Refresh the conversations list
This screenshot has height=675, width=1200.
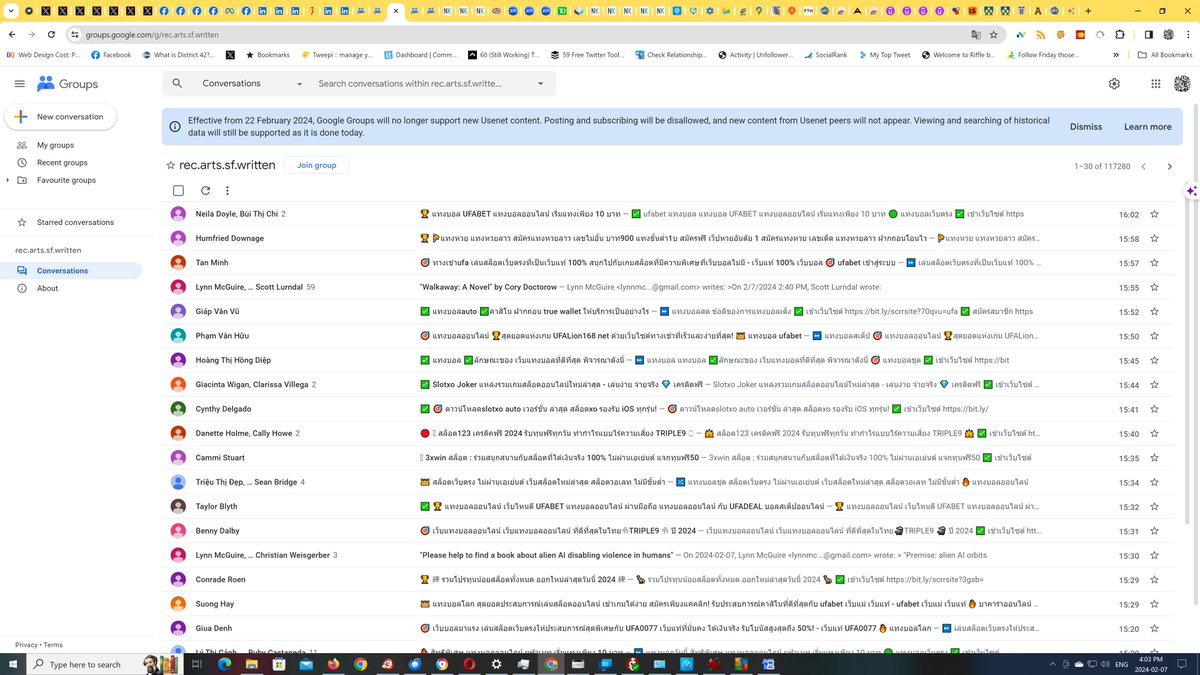click(204, 190)
